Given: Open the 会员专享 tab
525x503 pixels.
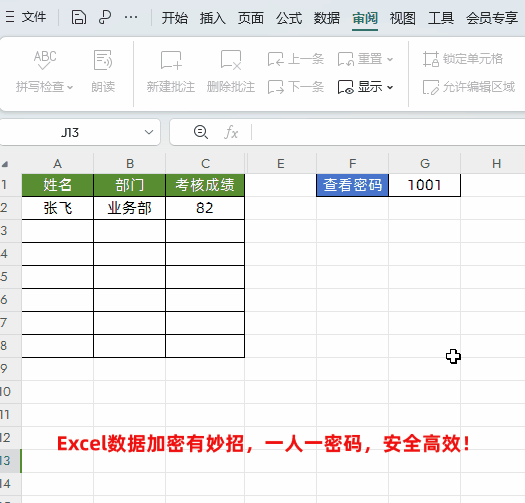Looking at the screenshot, I should click(x=492, y=18).
